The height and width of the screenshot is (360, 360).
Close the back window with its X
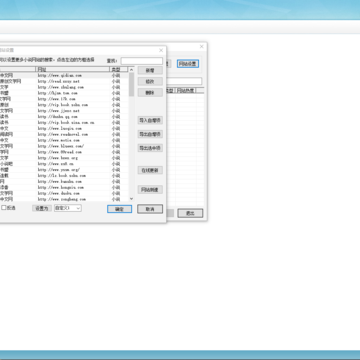[201, 46]
